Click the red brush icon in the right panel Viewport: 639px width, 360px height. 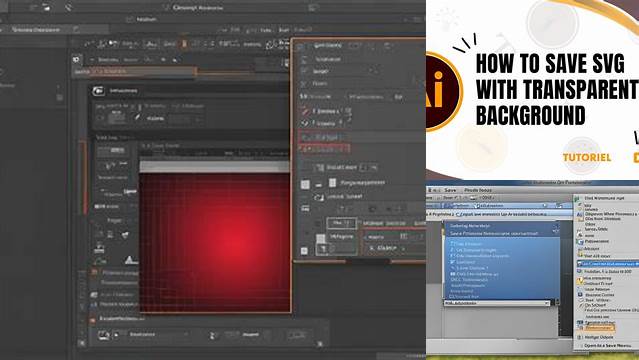pyautogui.click(x=304, y=111)
